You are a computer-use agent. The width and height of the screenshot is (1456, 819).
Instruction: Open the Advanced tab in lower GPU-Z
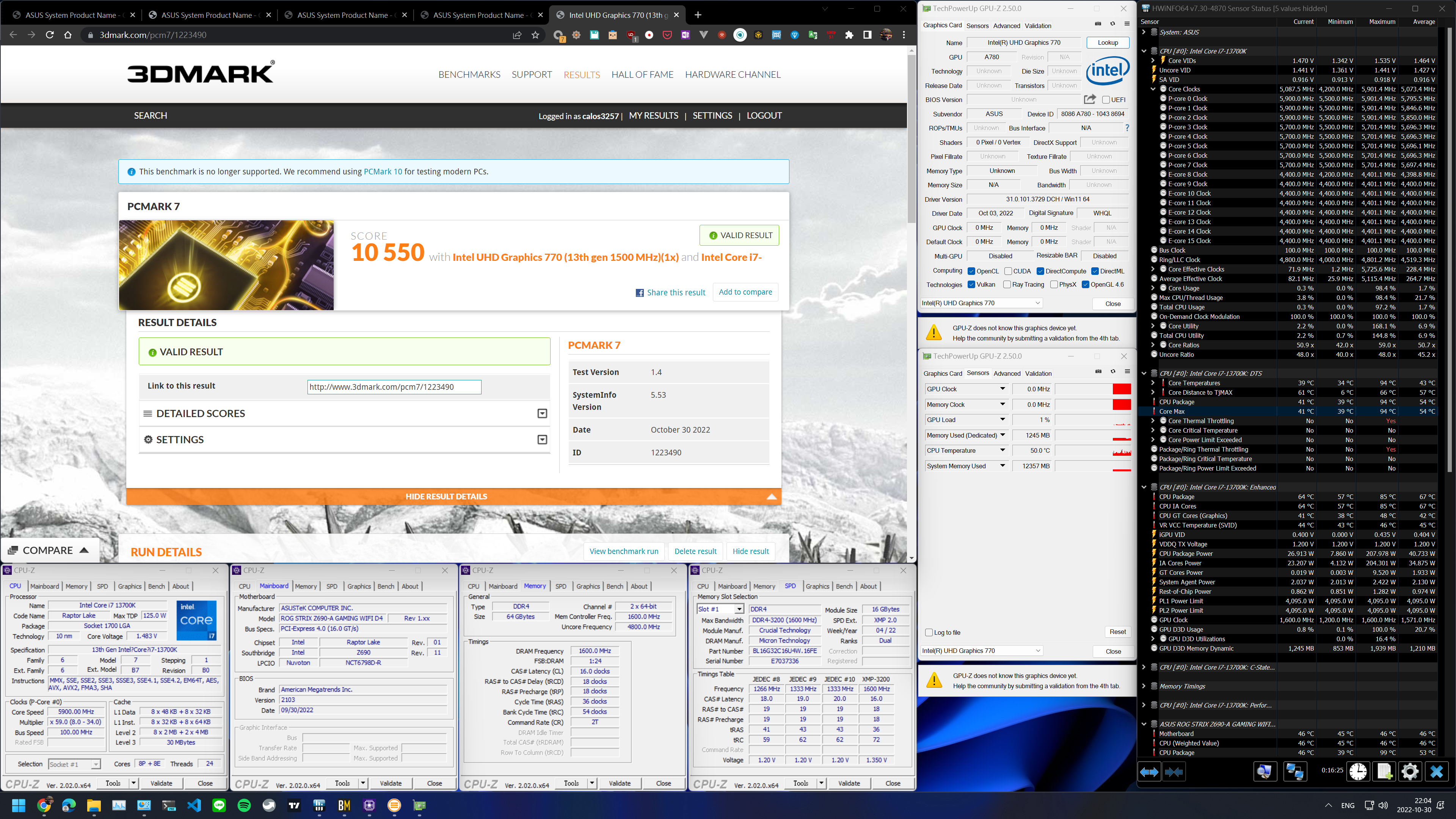pyautogui.click(x=1007, y=373)
